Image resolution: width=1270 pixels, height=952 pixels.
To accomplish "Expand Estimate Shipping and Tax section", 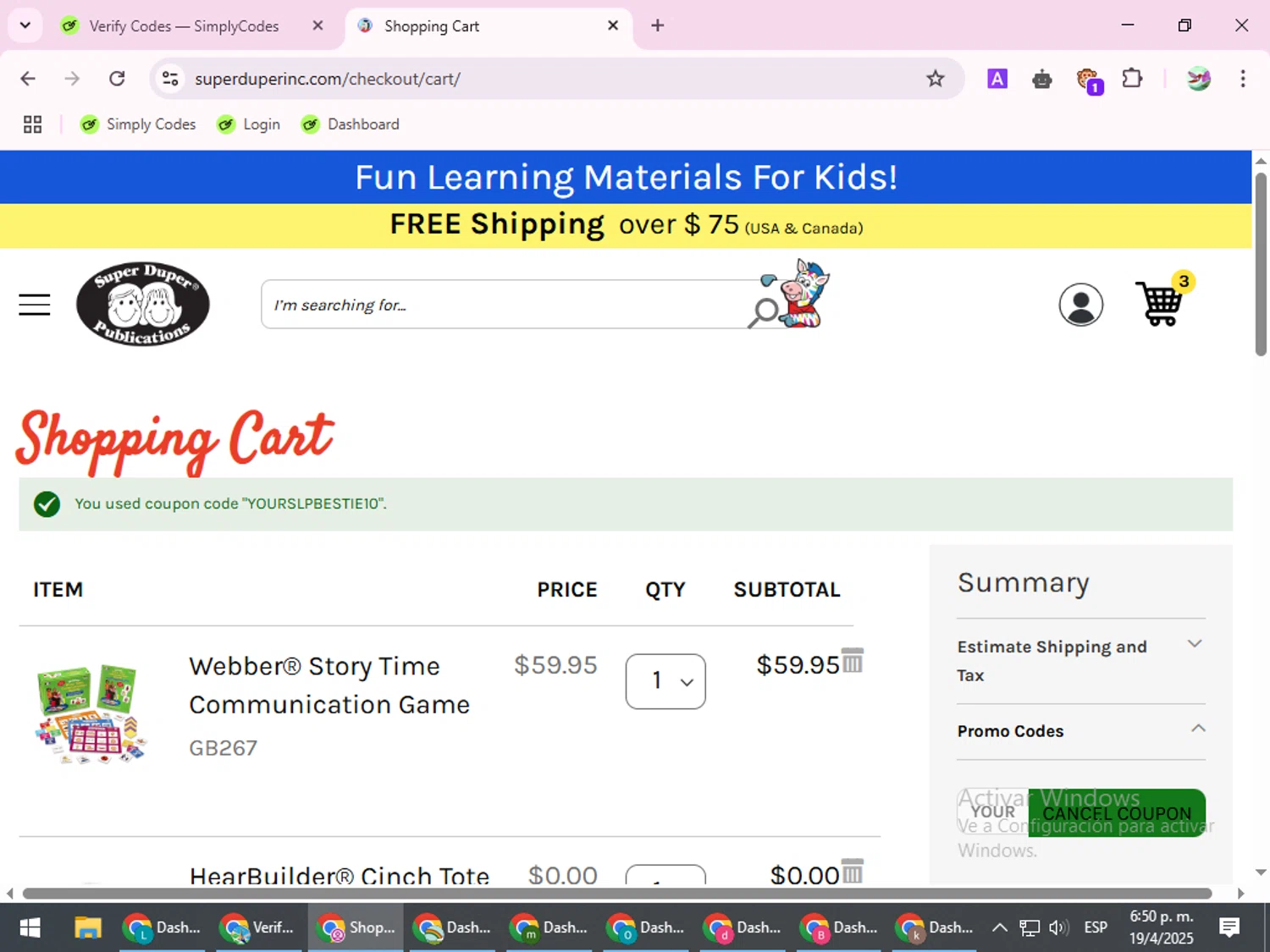I will [1081, 661].
